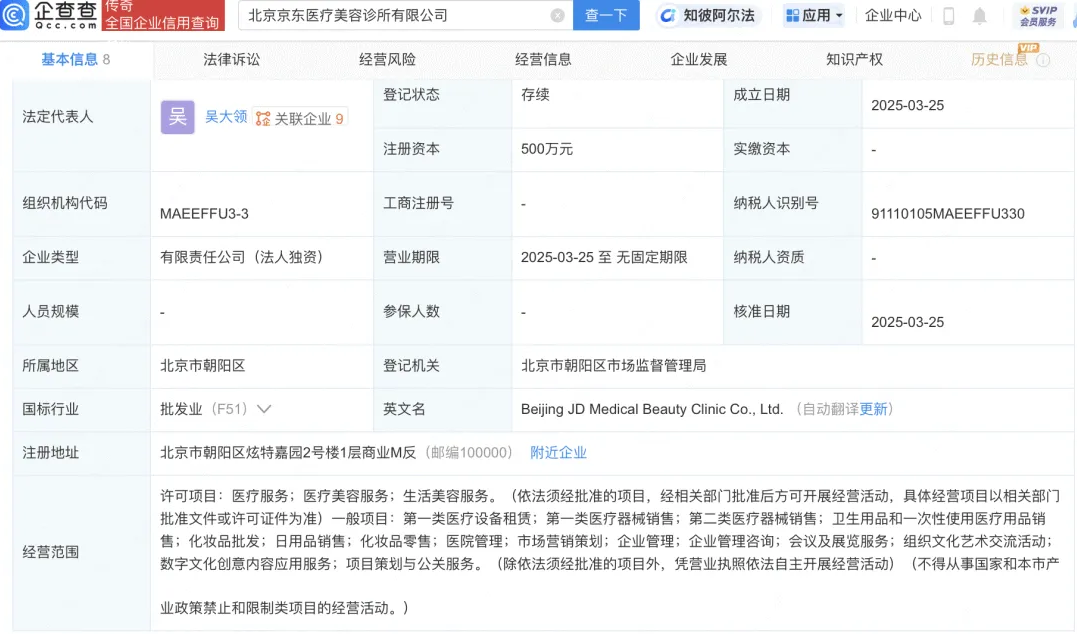
Task: Click the Qcc.com logo icon
Action: tap(14, 14)
